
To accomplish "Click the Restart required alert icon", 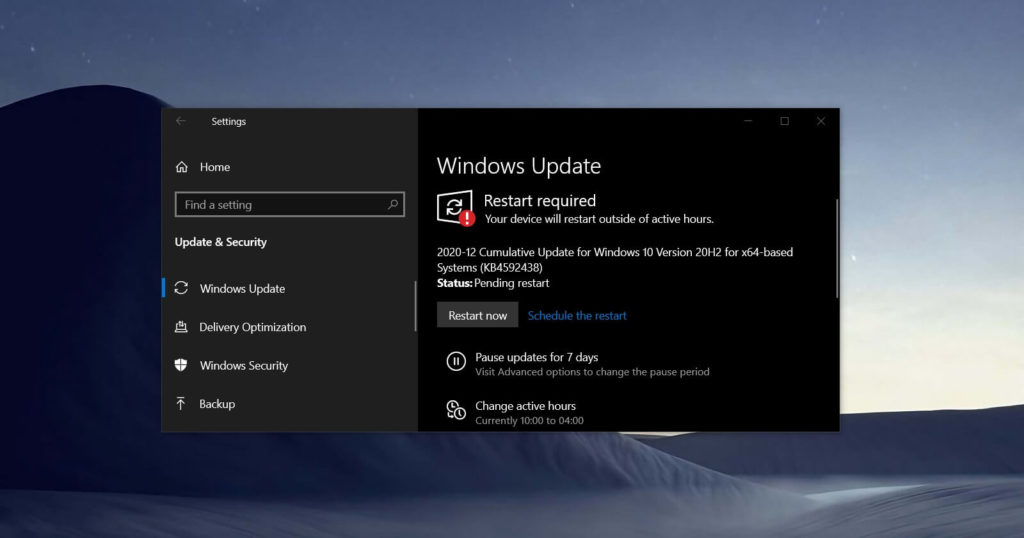I will tap(455, 208).
